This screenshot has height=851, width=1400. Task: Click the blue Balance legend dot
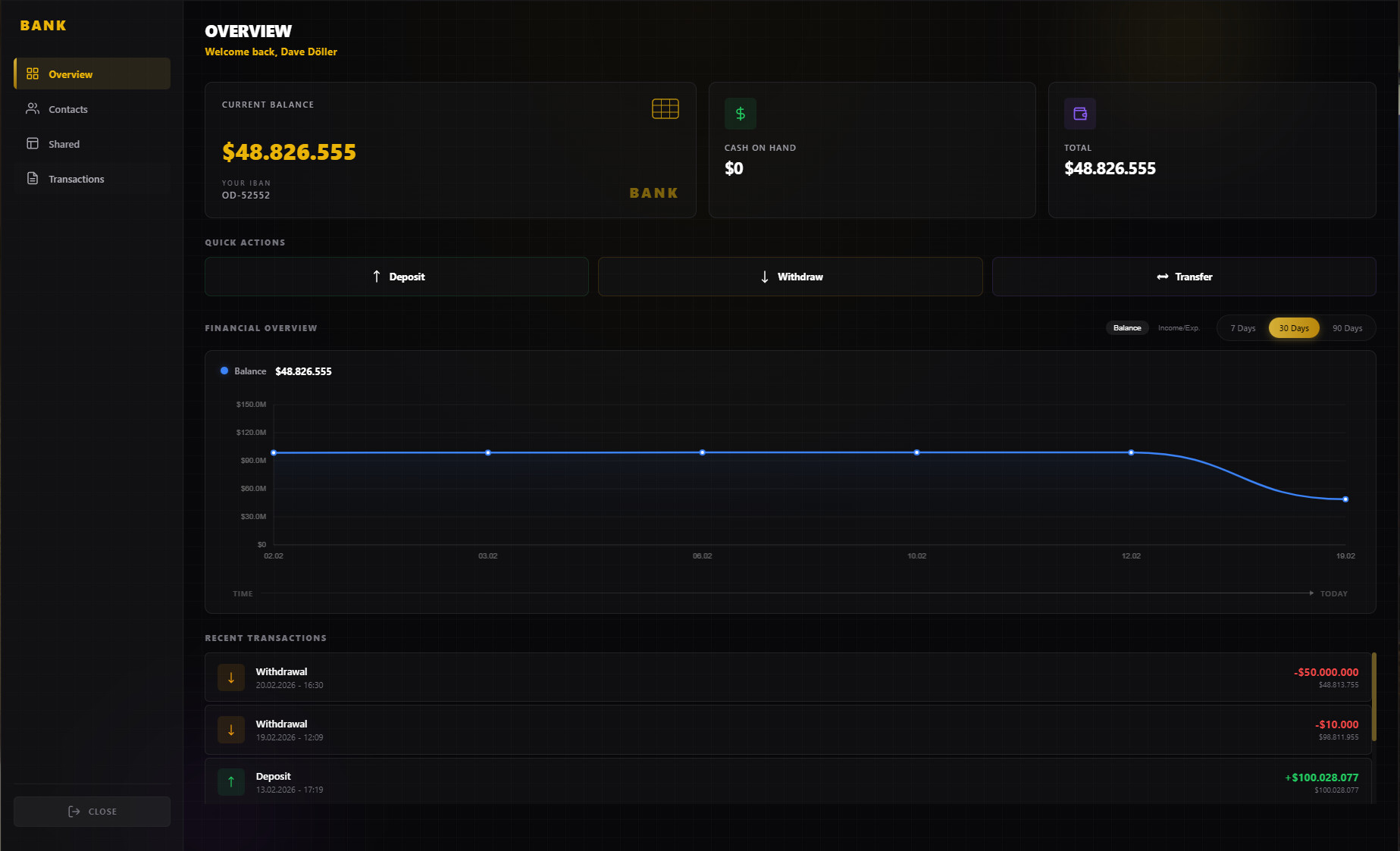point(224,371)
